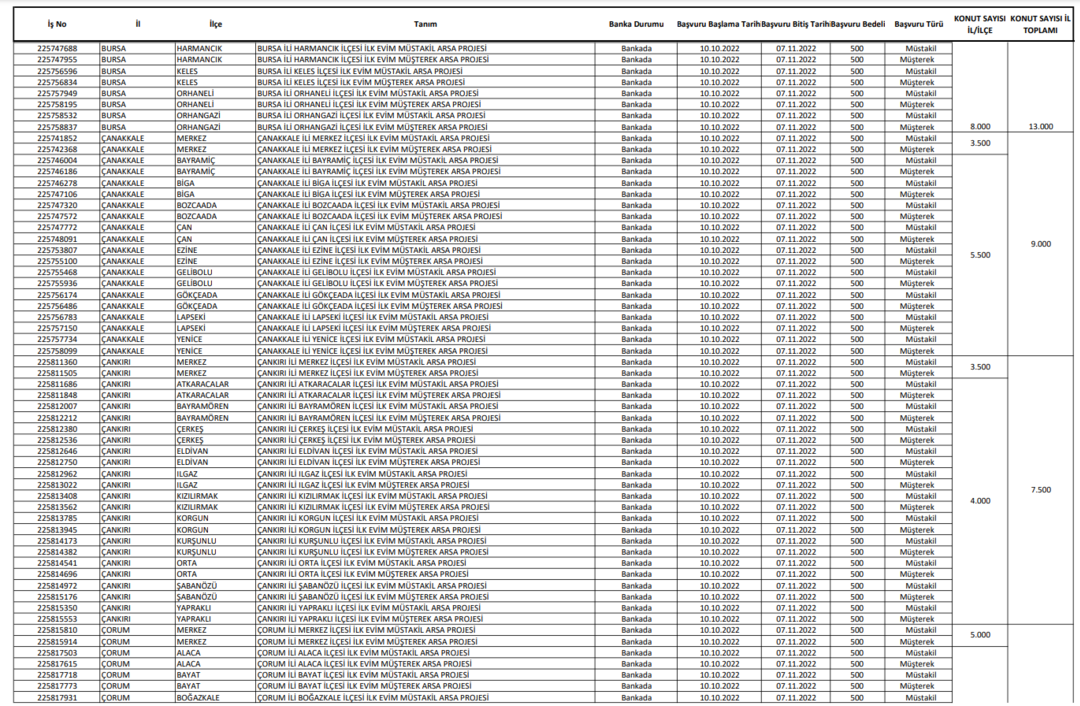The width and height of the screenshot is (1080, 706).
Task: Select the ORHANGAZİ müşterek project description
Action: coord(372,127)
